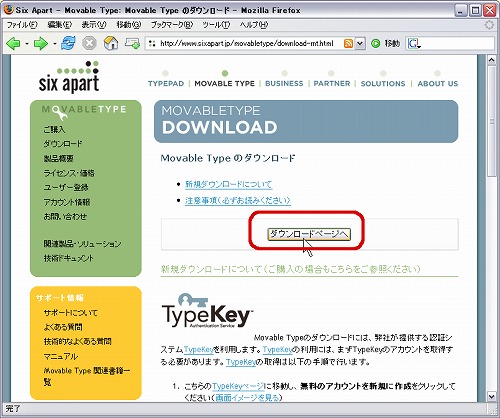
Task: Click Movable Type 関連書籍一覧 link
Action: [x=87, y=376]
